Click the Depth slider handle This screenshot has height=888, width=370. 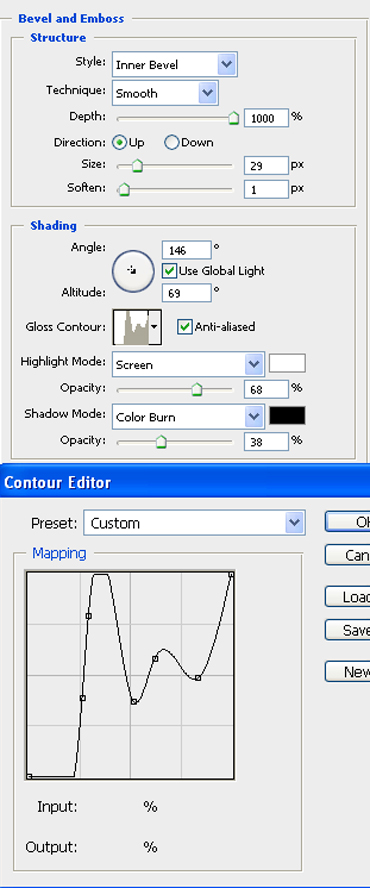pos(233,118)
